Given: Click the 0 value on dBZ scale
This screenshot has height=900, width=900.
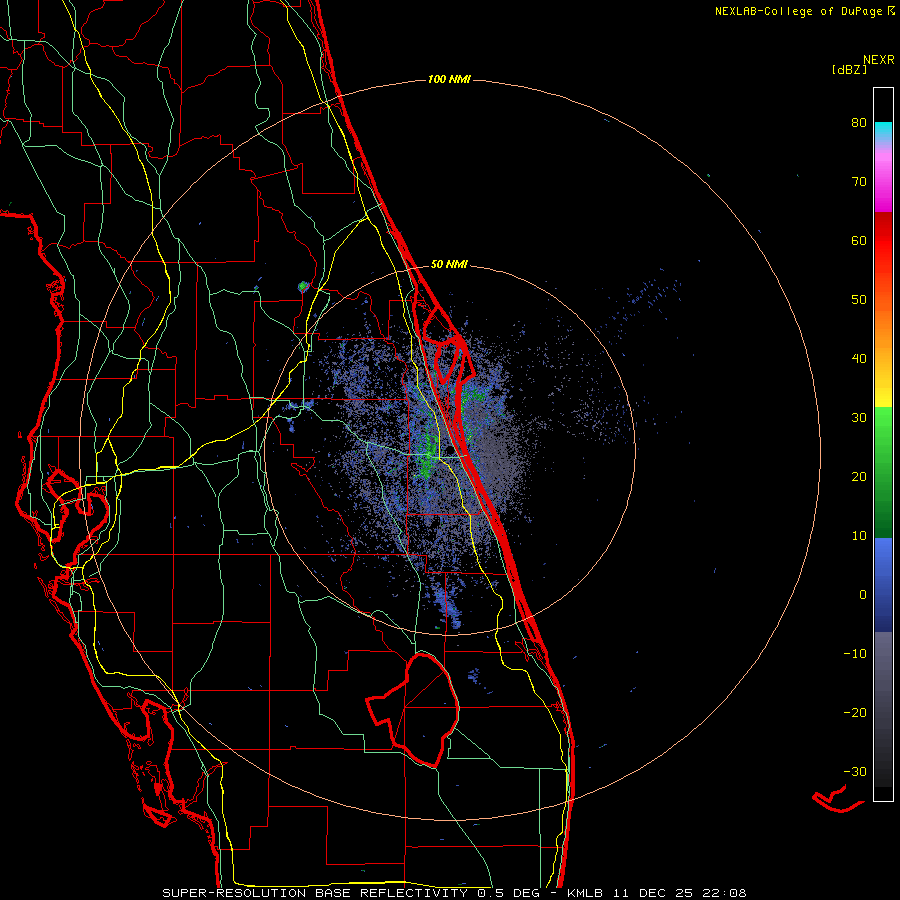Looking at the screenshot, I should [x=863, y=595].
